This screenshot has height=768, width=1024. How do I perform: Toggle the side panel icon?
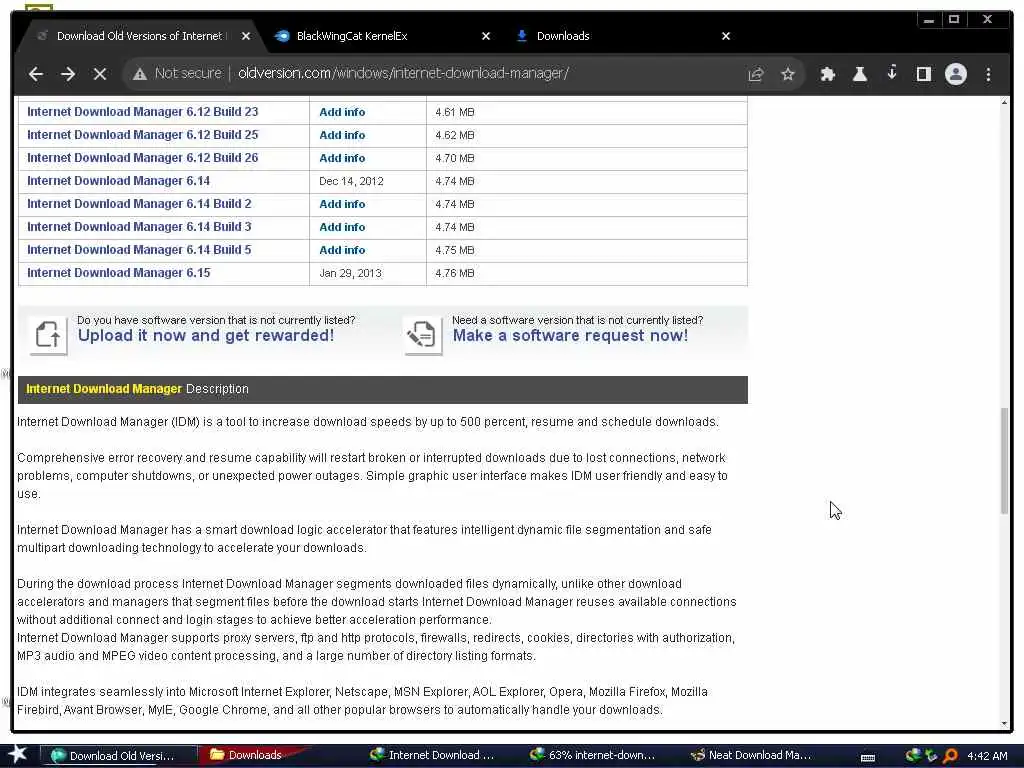pyautogui.click(x=923, y=74)
